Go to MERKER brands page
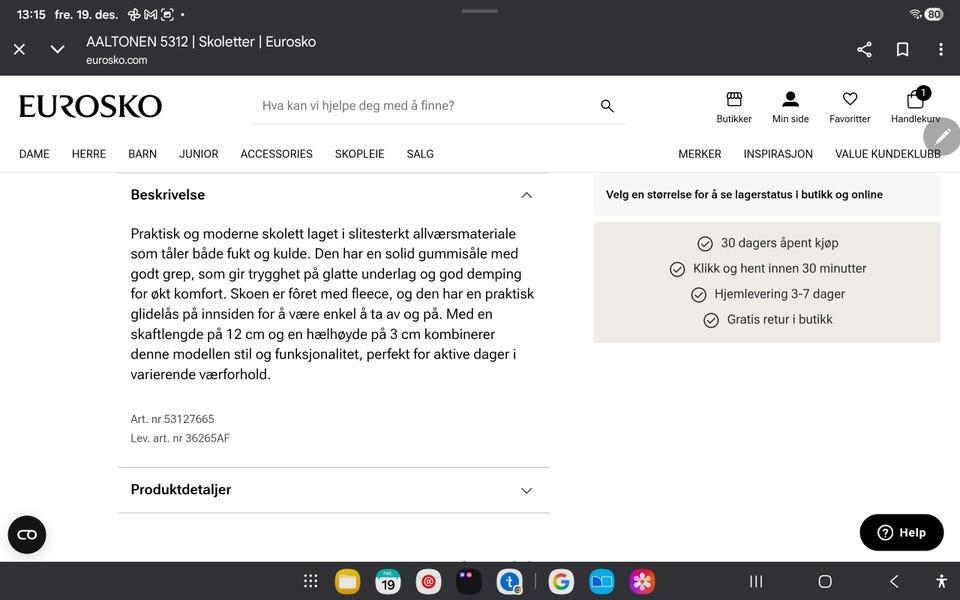Screen dimensions: 960x600 click(699, 154)
